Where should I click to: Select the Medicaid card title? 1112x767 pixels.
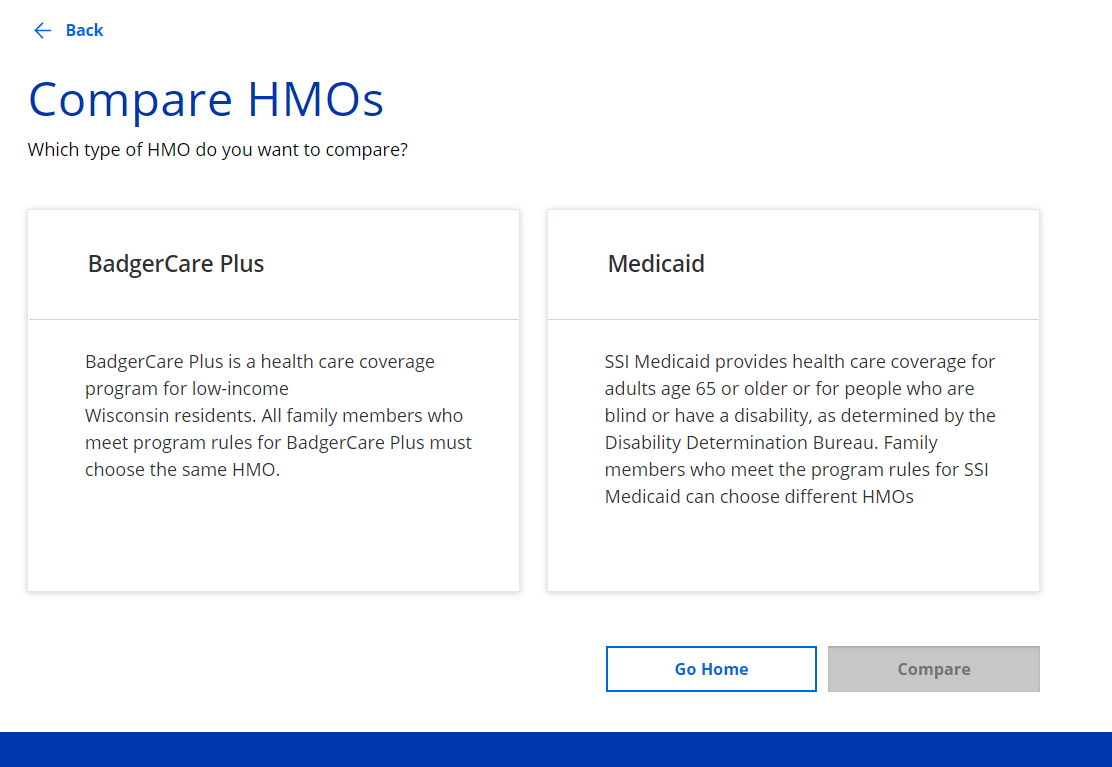pyautogui.click(x=656, y=264)
